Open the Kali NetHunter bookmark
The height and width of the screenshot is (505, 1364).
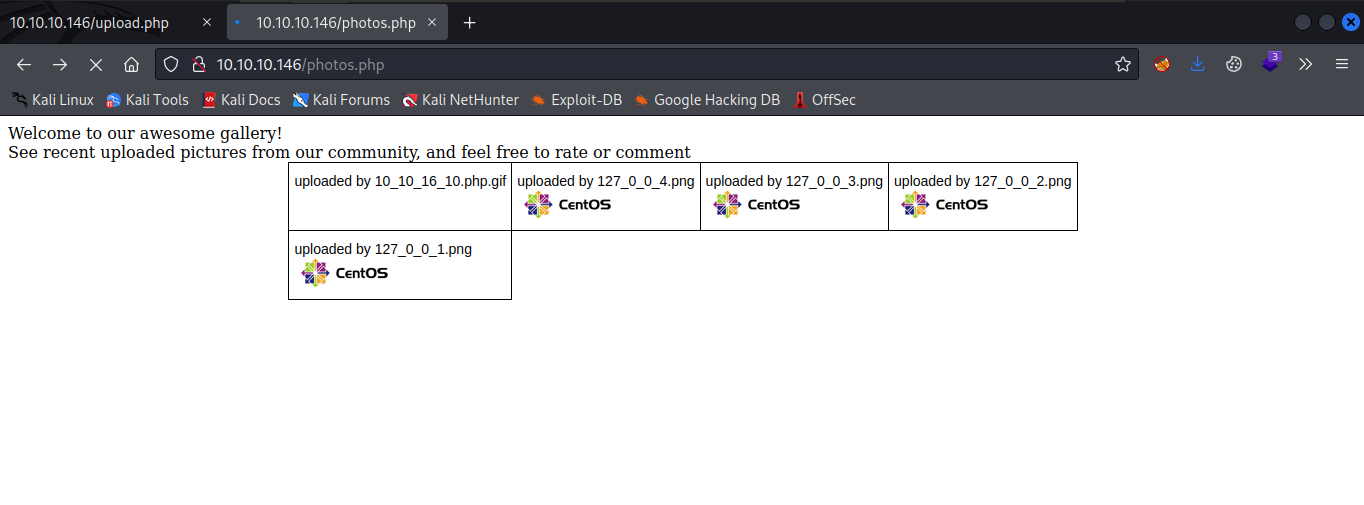pyautogui.click(x=460, y=100)
